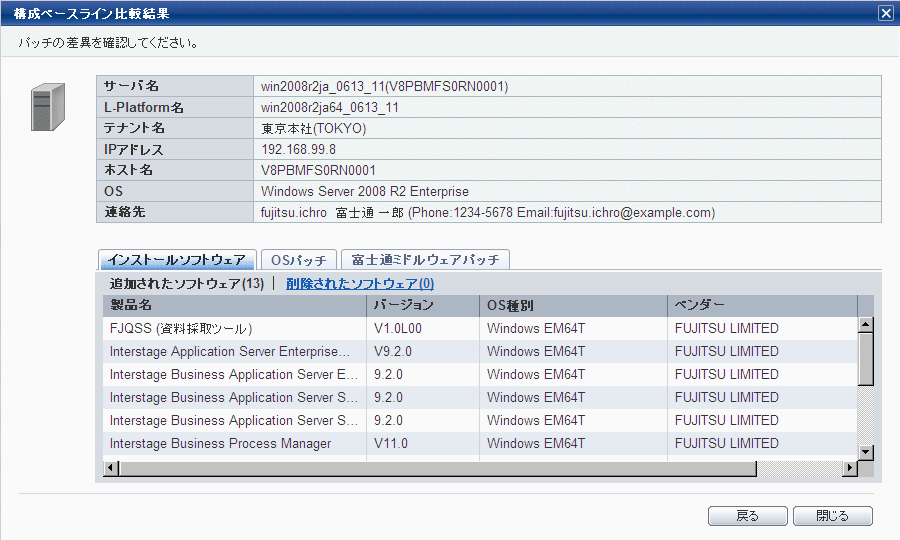Click the 閉じる button
The height and width of the screenshot is (540, 900).
pyautogui.click(x=832, y=516)
